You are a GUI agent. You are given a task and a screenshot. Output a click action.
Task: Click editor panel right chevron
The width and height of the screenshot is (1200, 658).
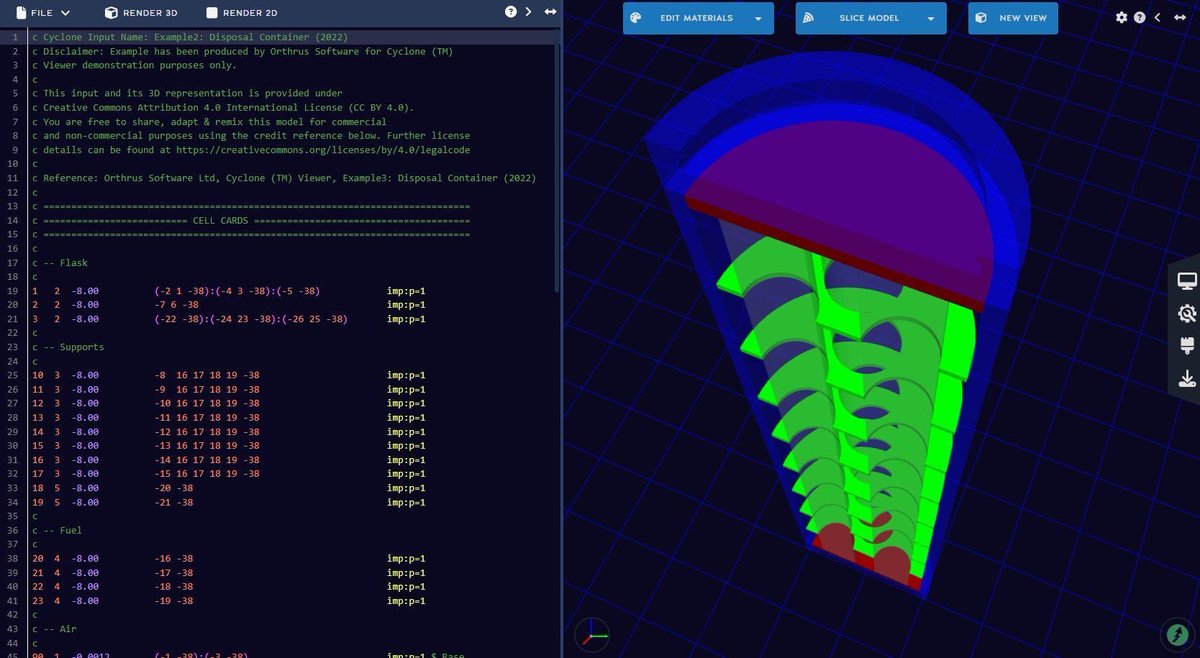coord(528,12)
